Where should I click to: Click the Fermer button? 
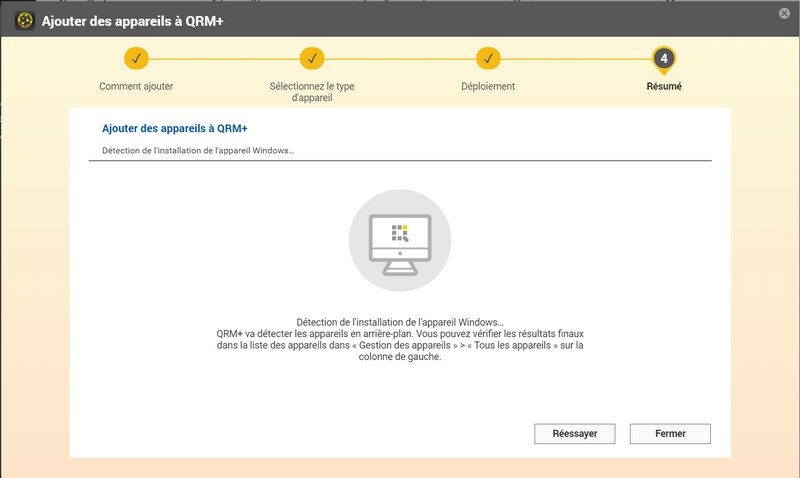pyautogui.click(x=670, y=434)
